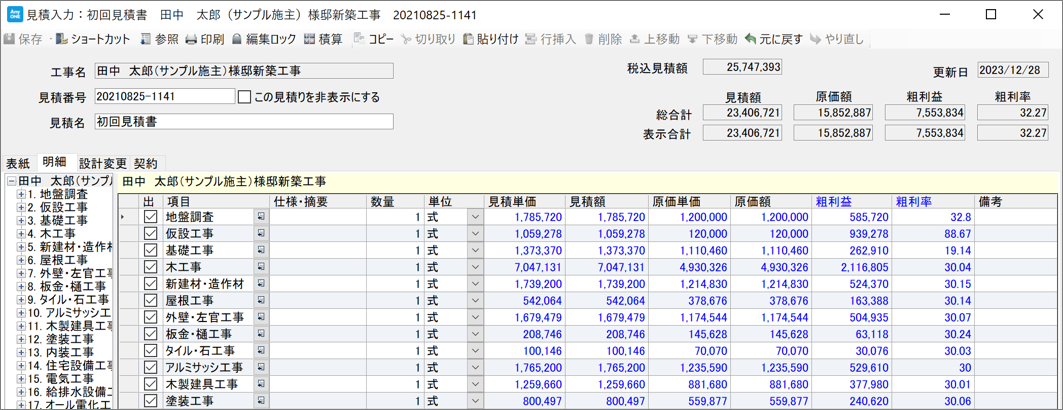Switch to the 設計変更 tab
1063x410 pixels.
(102, 164)
